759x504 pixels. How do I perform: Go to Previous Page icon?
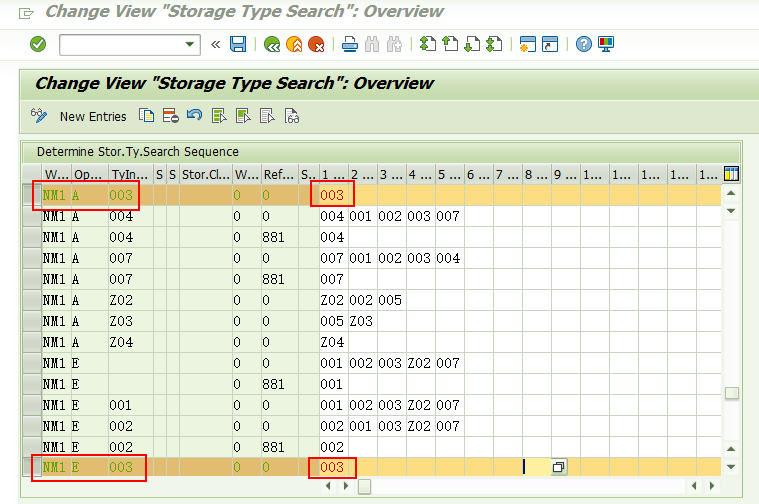(450, 45)
